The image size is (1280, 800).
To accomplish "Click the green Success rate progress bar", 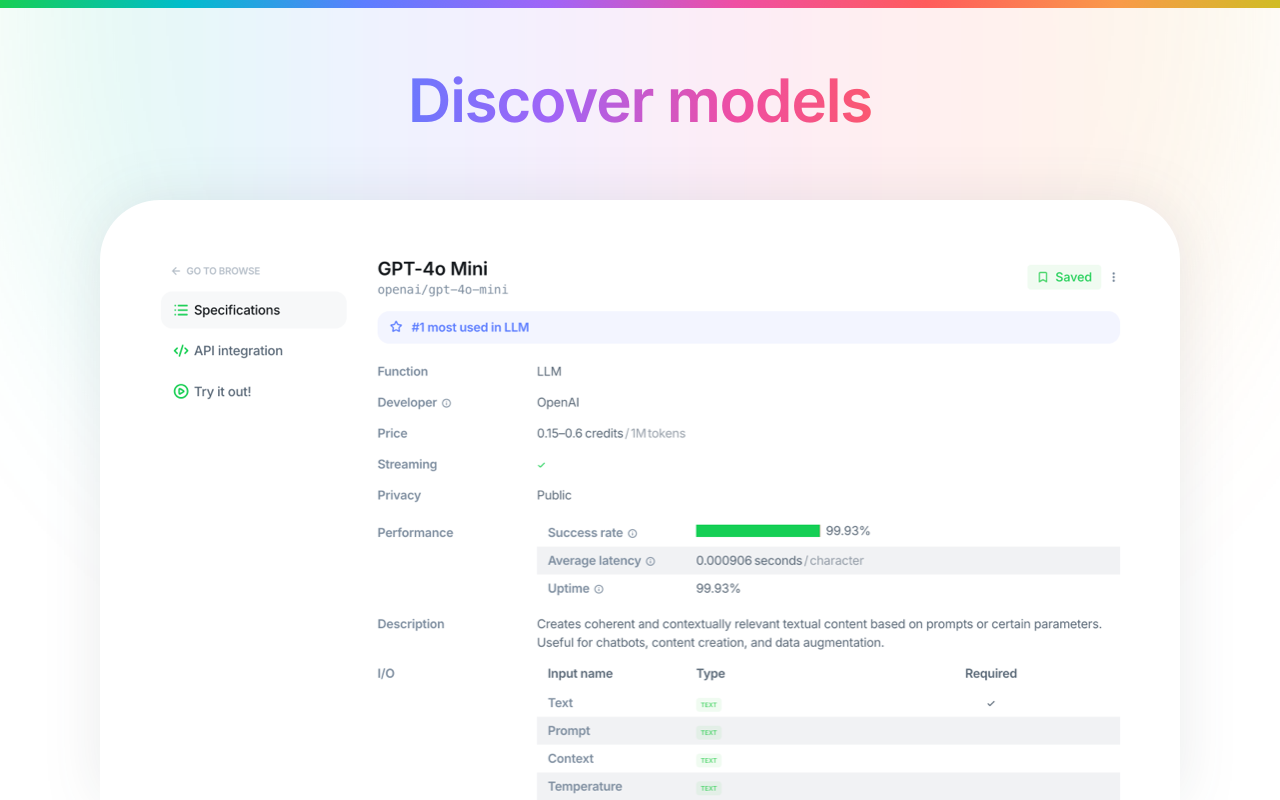I will point(758,531).
